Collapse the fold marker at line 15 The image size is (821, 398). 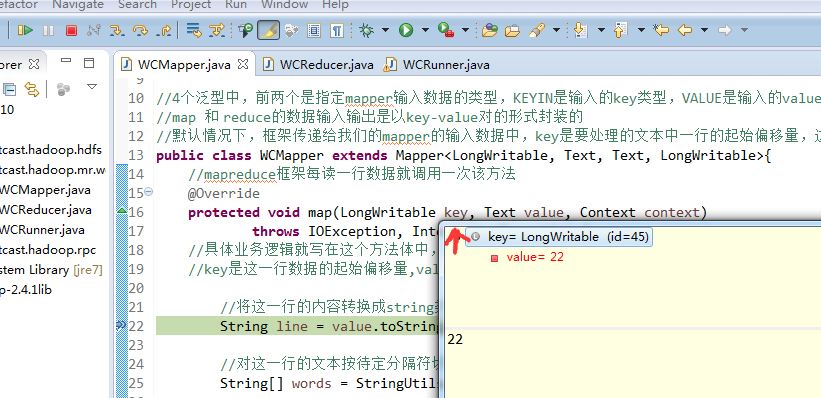[148, 192]
